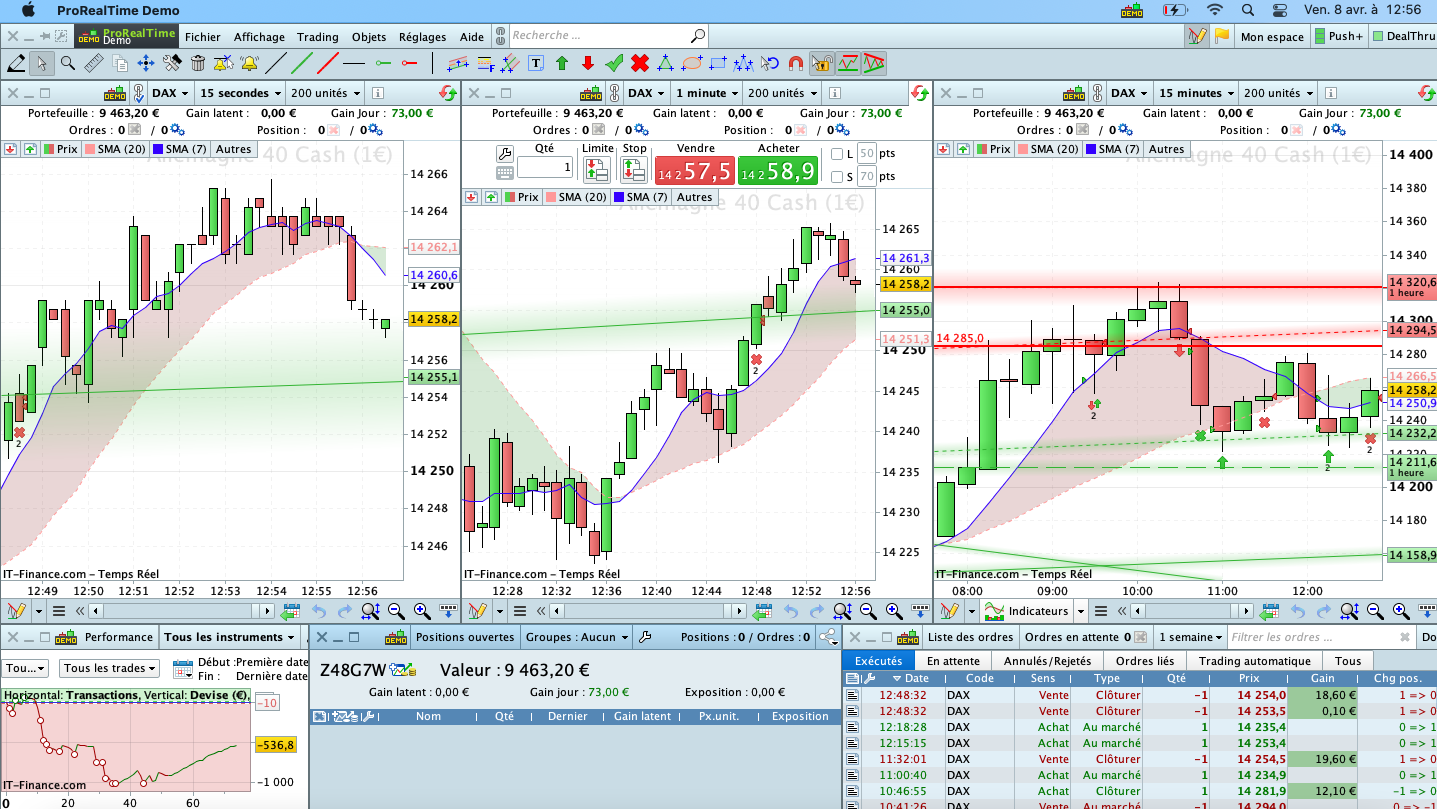Place a red down arrow marker
The width and height of the screenshot is (1437, 809).
pyautogui.click(x=588, y=63)
